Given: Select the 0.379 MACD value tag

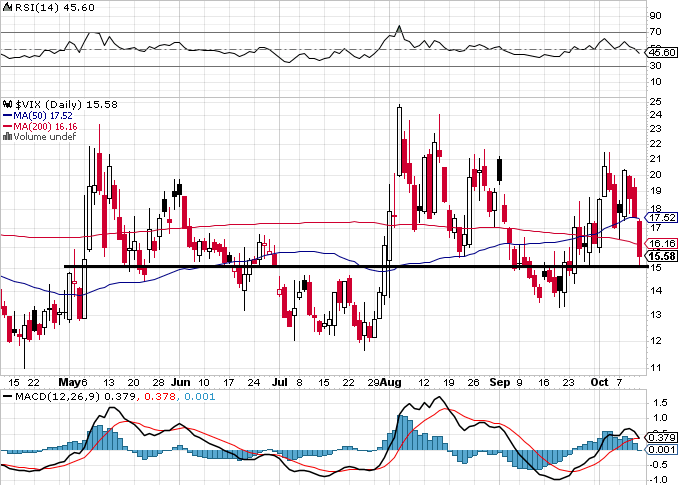Looking at the screenshot, I should pos(664,436).
